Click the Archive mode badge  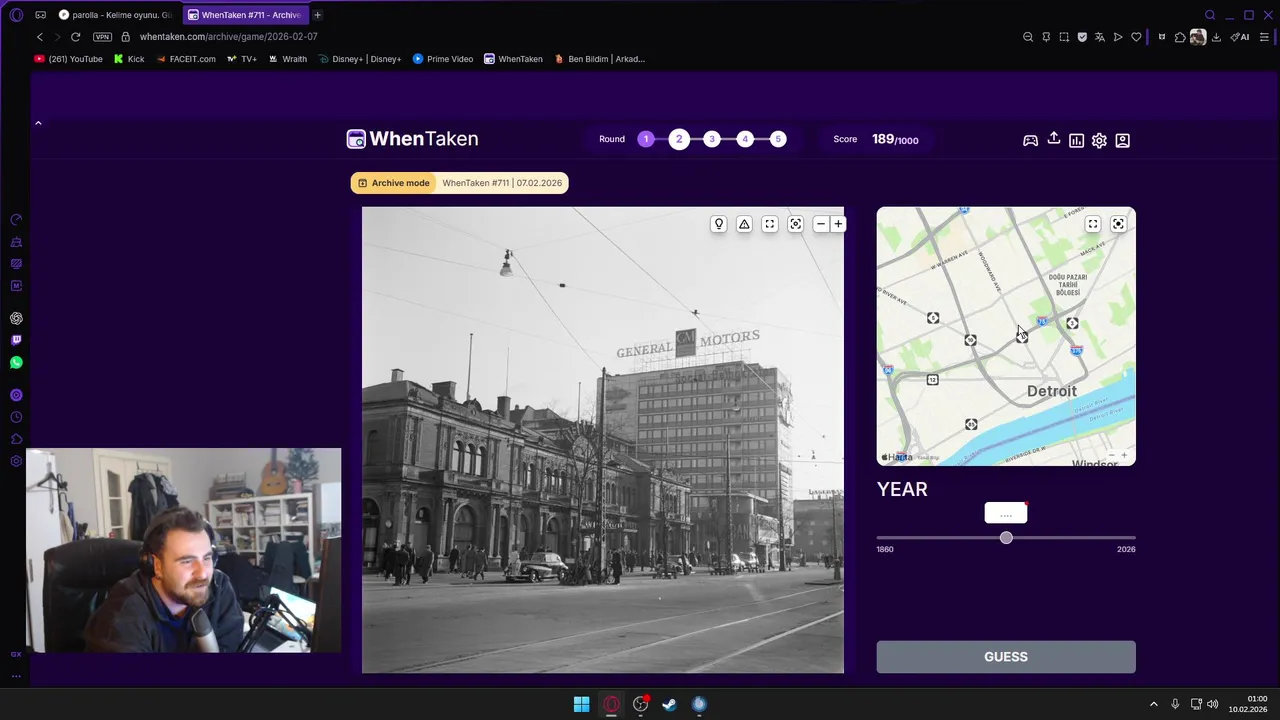pyautogui.click(x=393, y=183)
